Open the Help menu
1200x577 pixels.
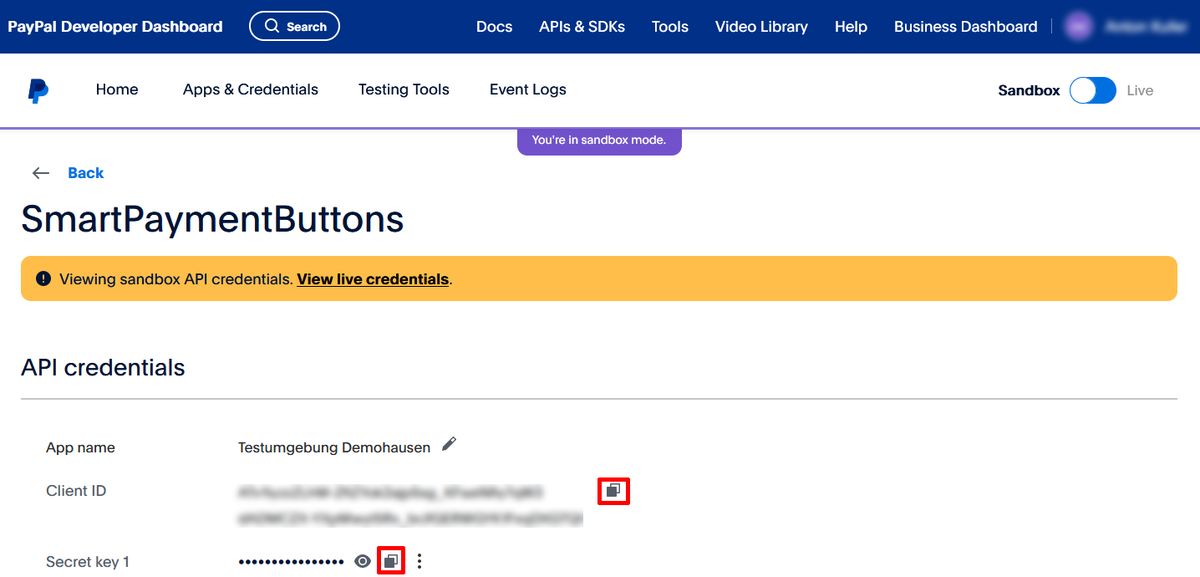851,27
